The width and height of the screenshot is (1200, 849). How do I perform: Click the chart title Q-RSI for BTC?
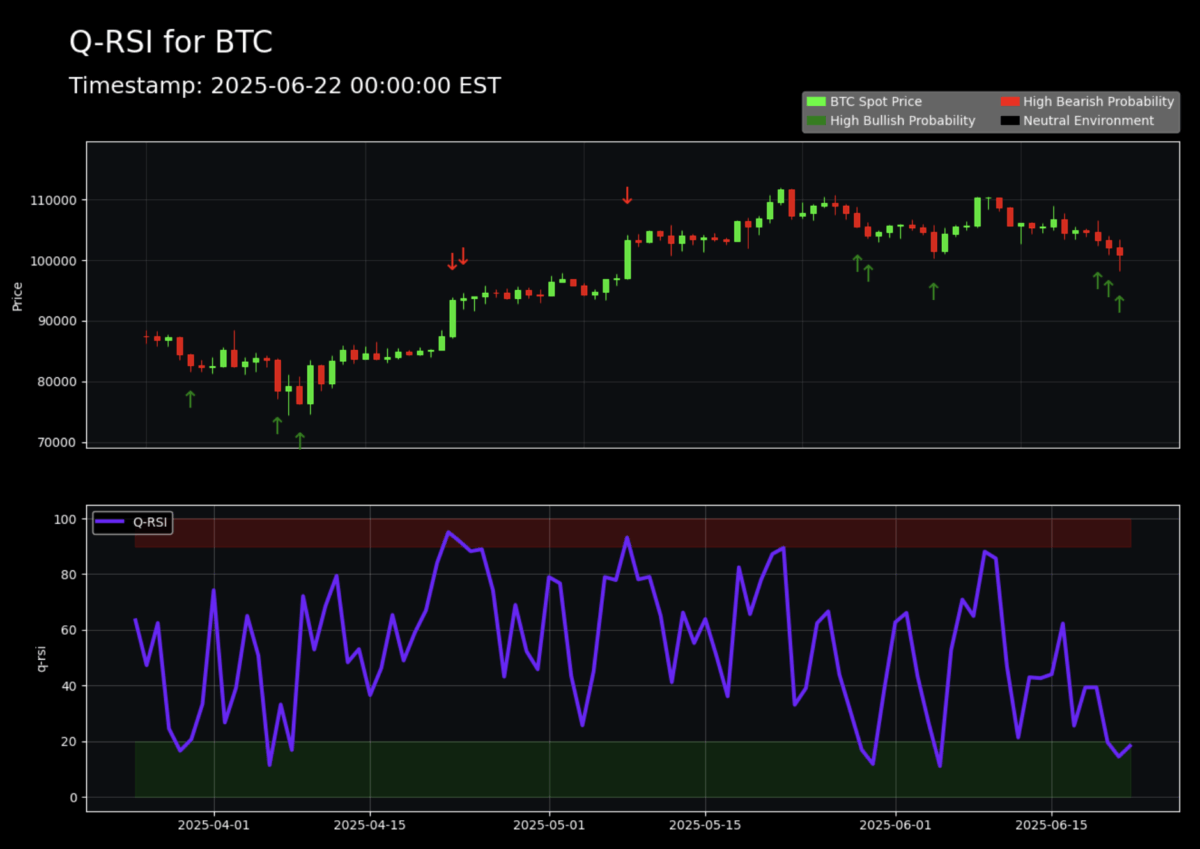tap(170, 42)
